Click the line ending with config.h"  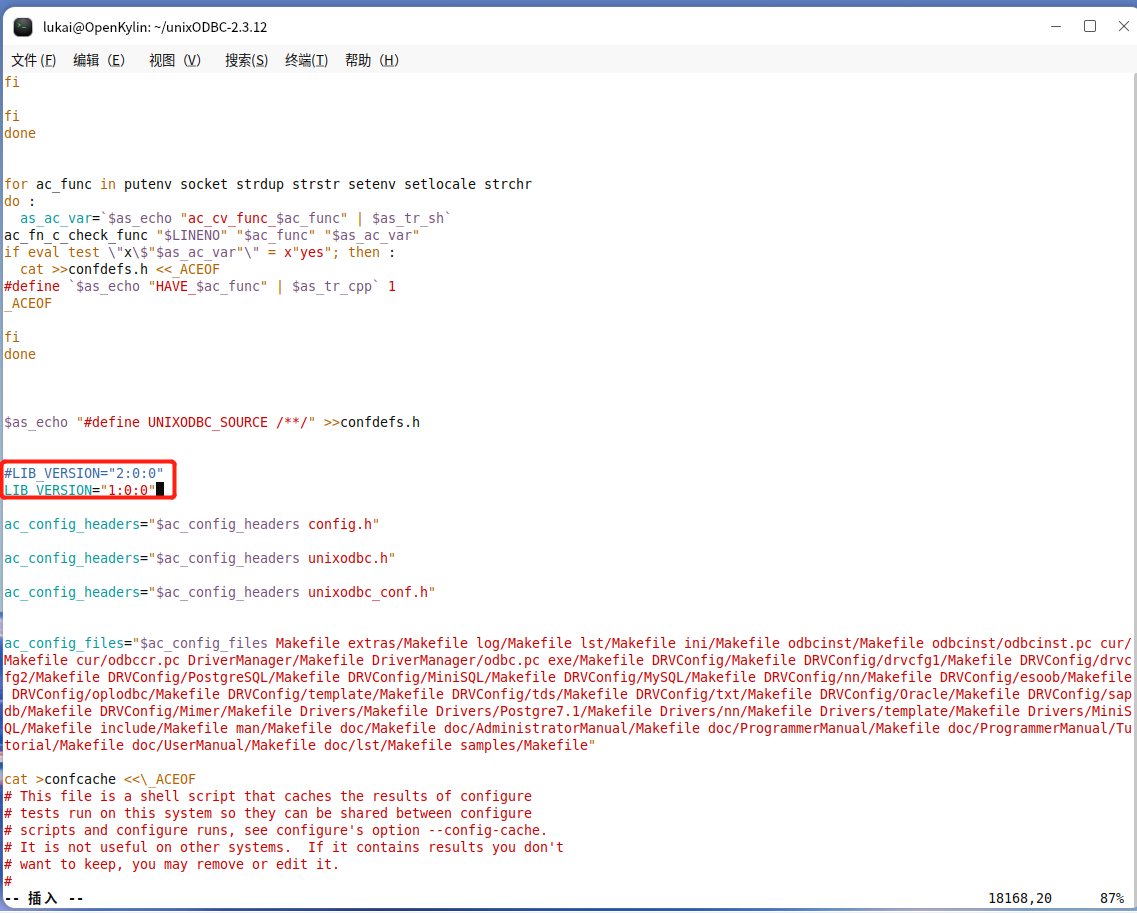pos(192,524)
